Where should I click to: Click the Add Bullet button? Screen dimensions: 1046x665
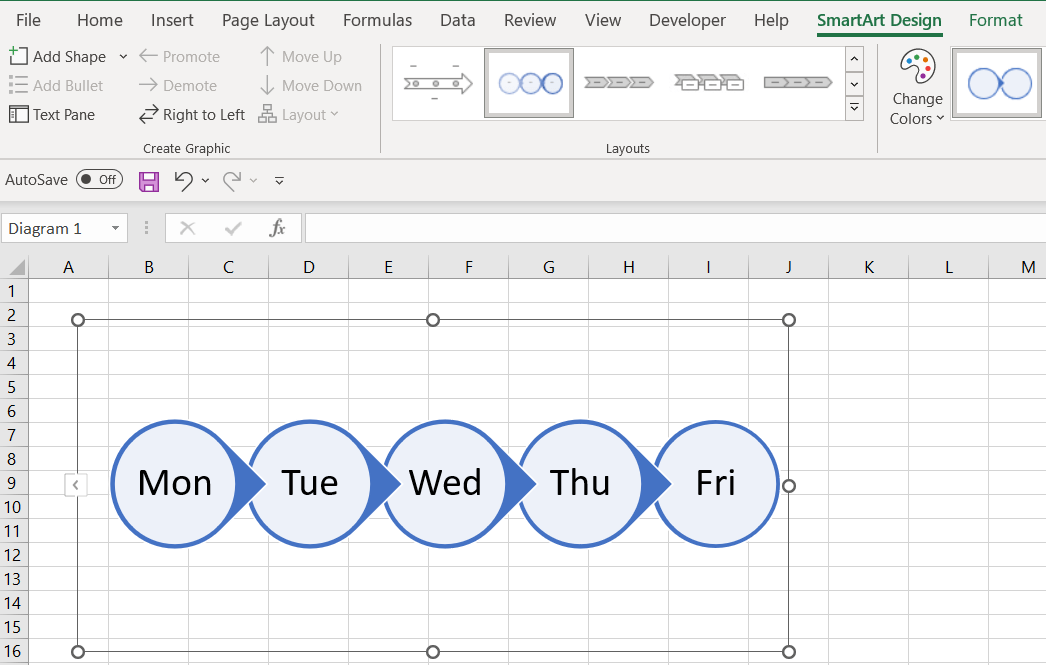[x=57, y=85]
